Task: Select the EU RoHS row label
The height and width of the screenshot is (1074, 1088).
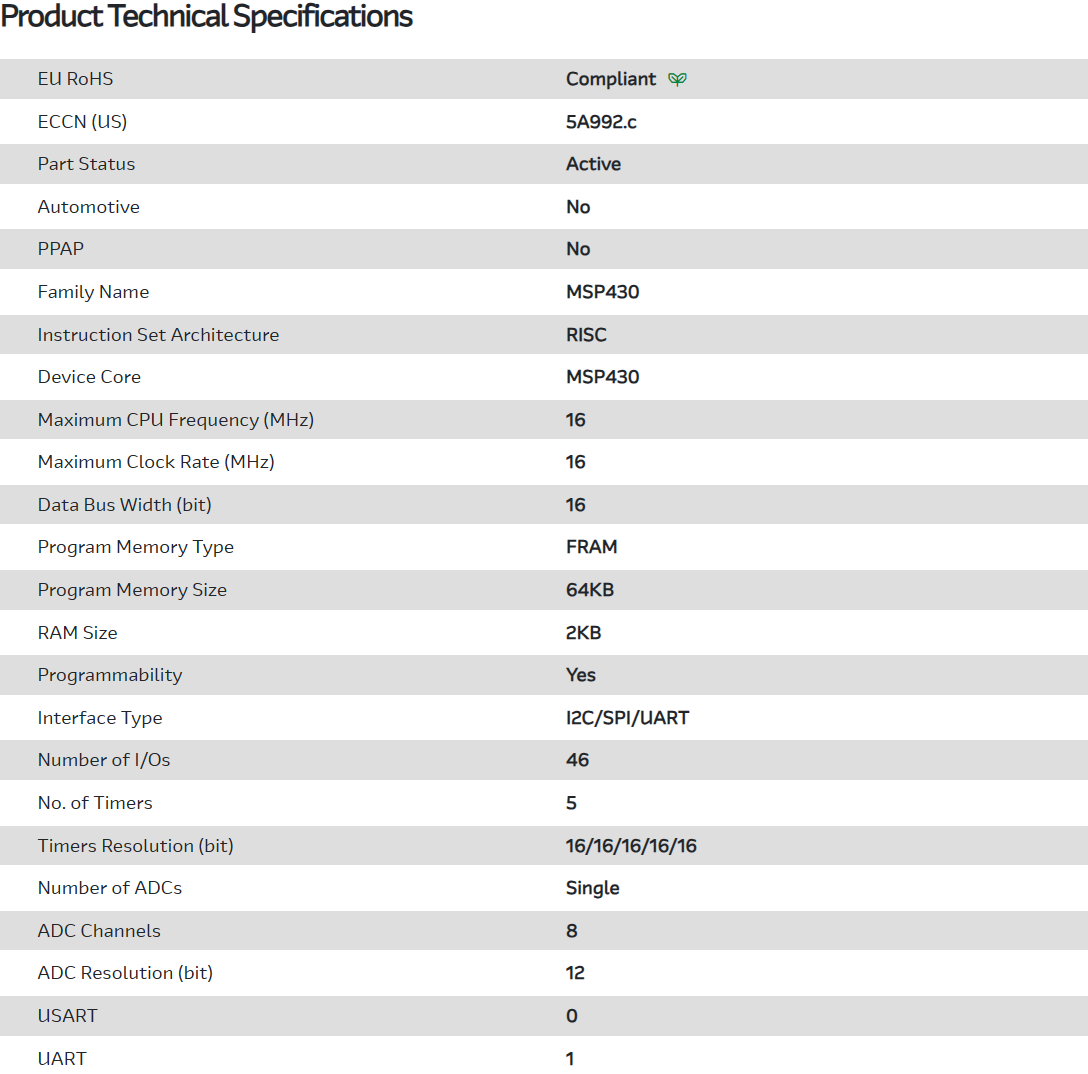Action: pyautogui.click(x=75, y=79)
